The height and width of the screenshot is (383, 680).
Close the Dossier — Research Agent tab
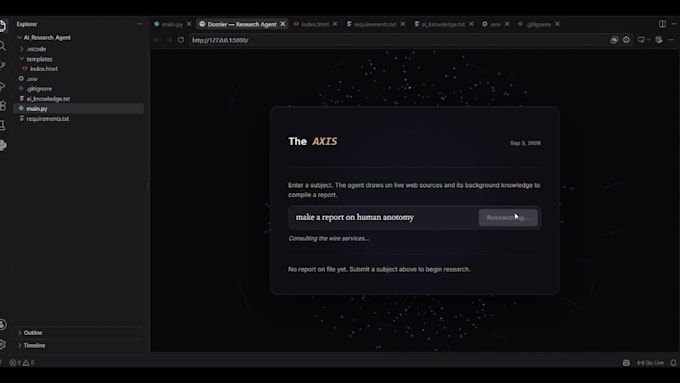pos(283,24)
